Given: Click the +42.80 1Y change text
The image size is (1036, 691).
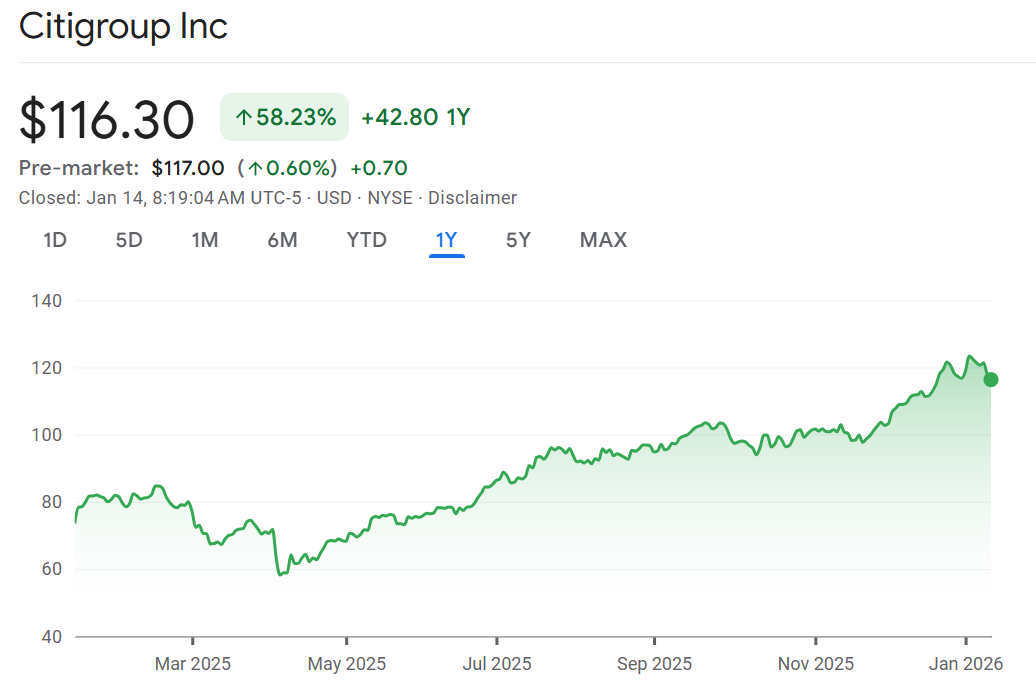Looking at the screenshot, I should pos(415,118).
